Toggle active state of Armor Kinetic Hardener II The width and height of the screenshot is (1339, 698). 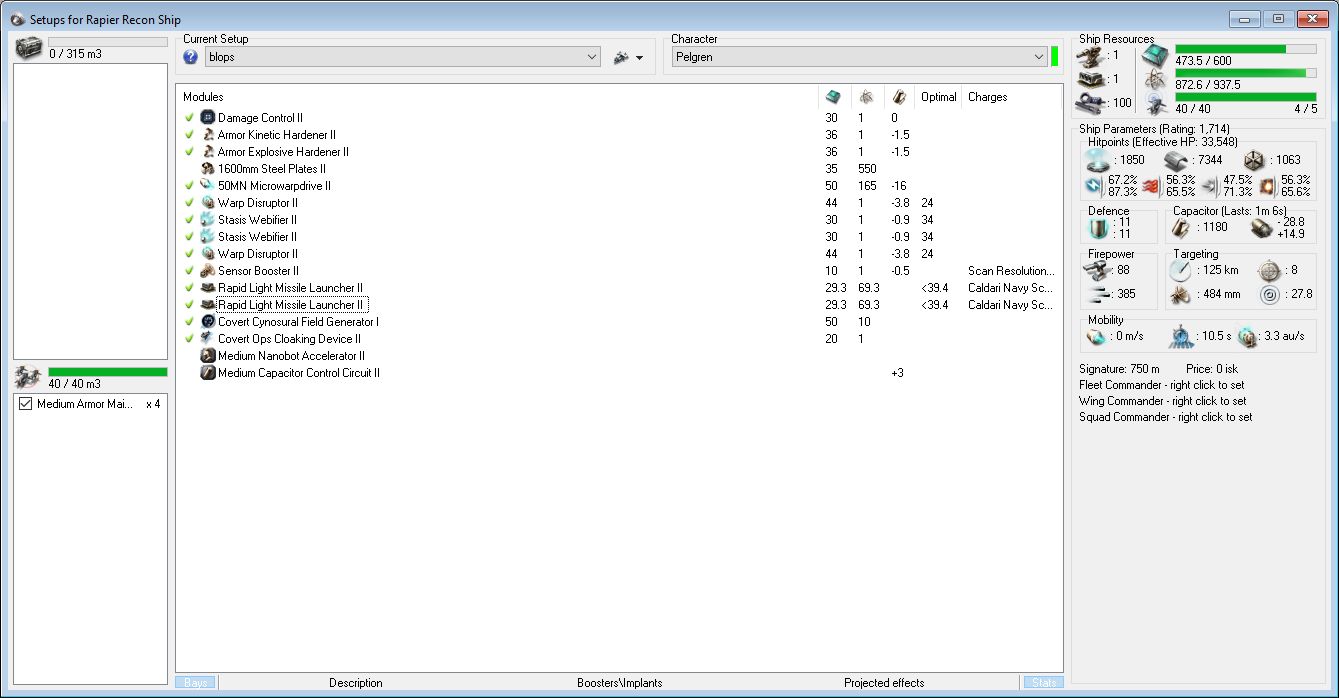189,135
